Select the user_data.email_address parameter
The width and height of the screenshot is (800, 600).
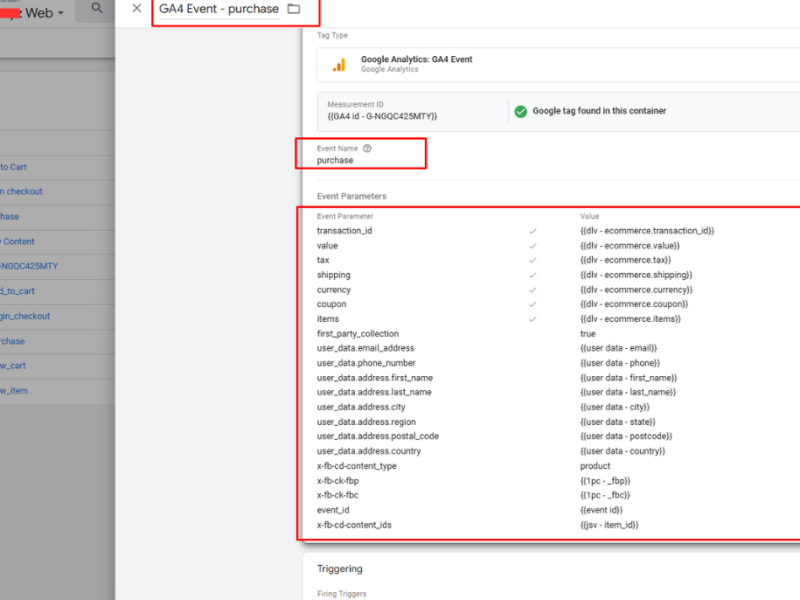(x=365, y=348)
